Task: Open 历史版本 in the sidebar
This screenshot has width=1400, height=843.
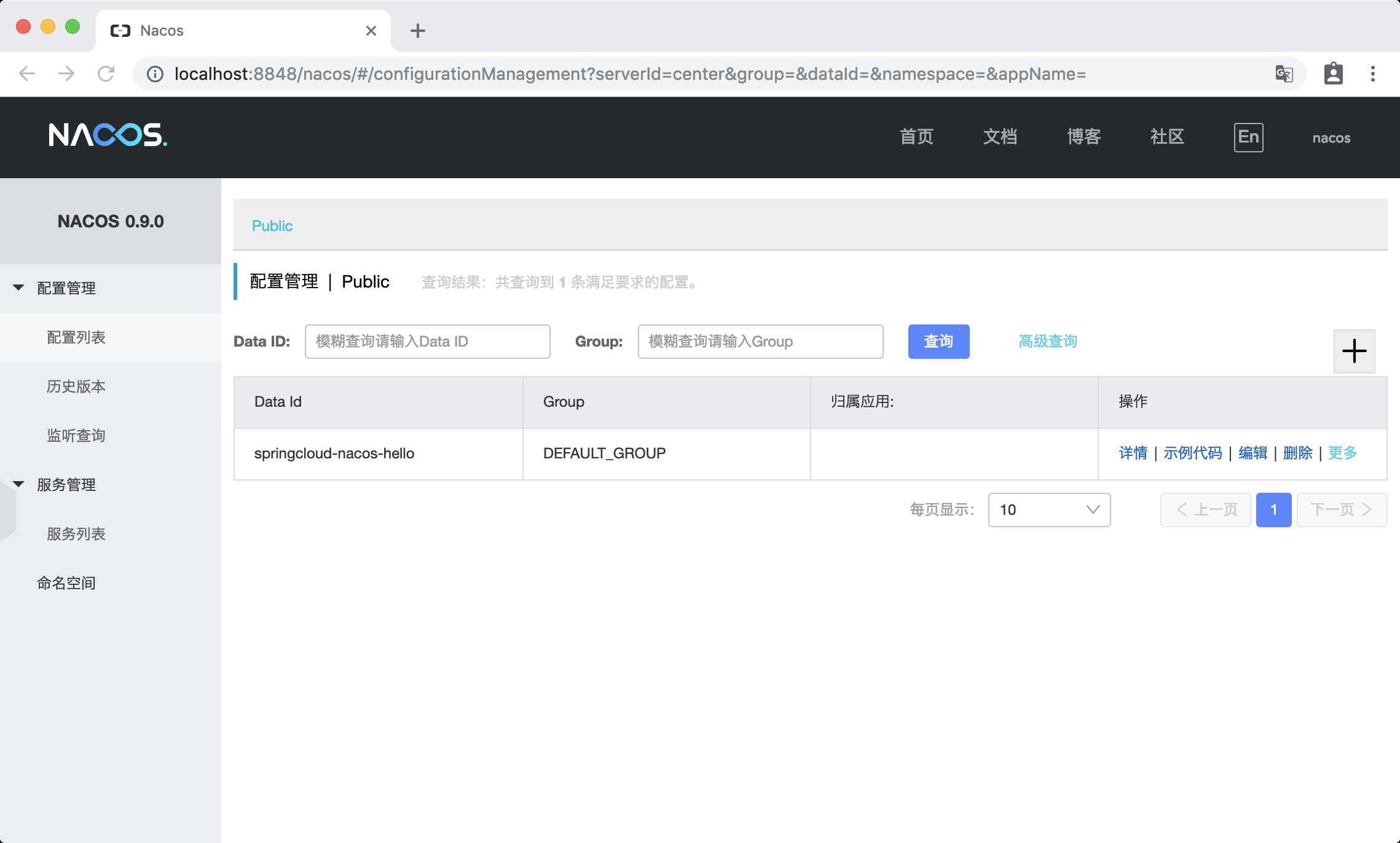Action: [76, 386]
